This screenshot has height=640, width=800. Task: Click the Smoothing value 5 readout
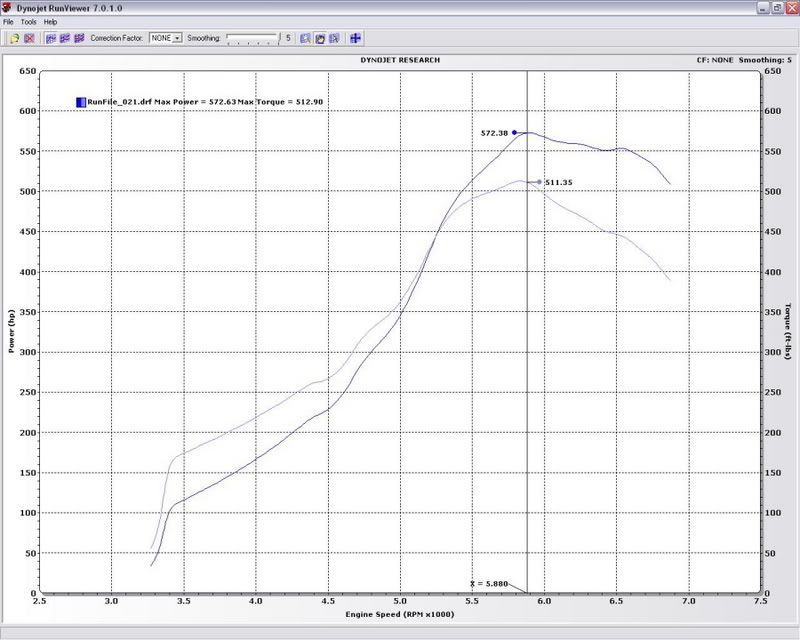click(288, 38)
